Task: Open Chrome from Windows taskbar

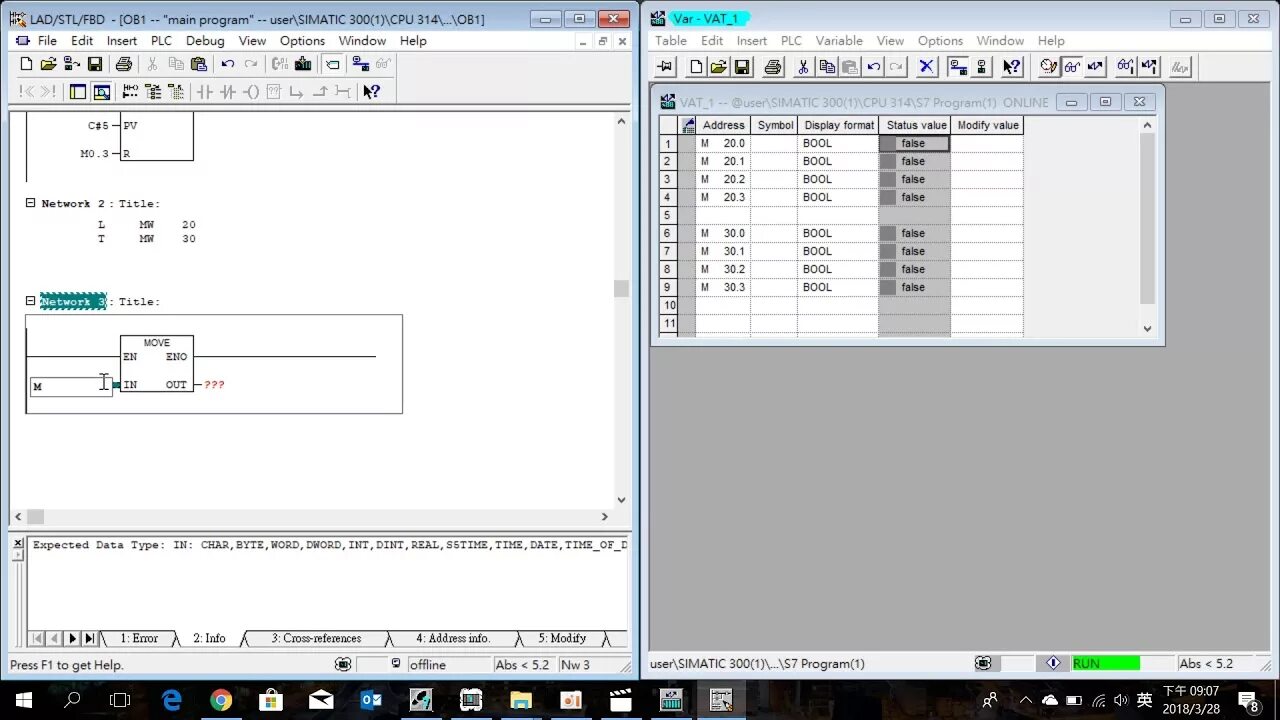Action: tap(221, 700)
